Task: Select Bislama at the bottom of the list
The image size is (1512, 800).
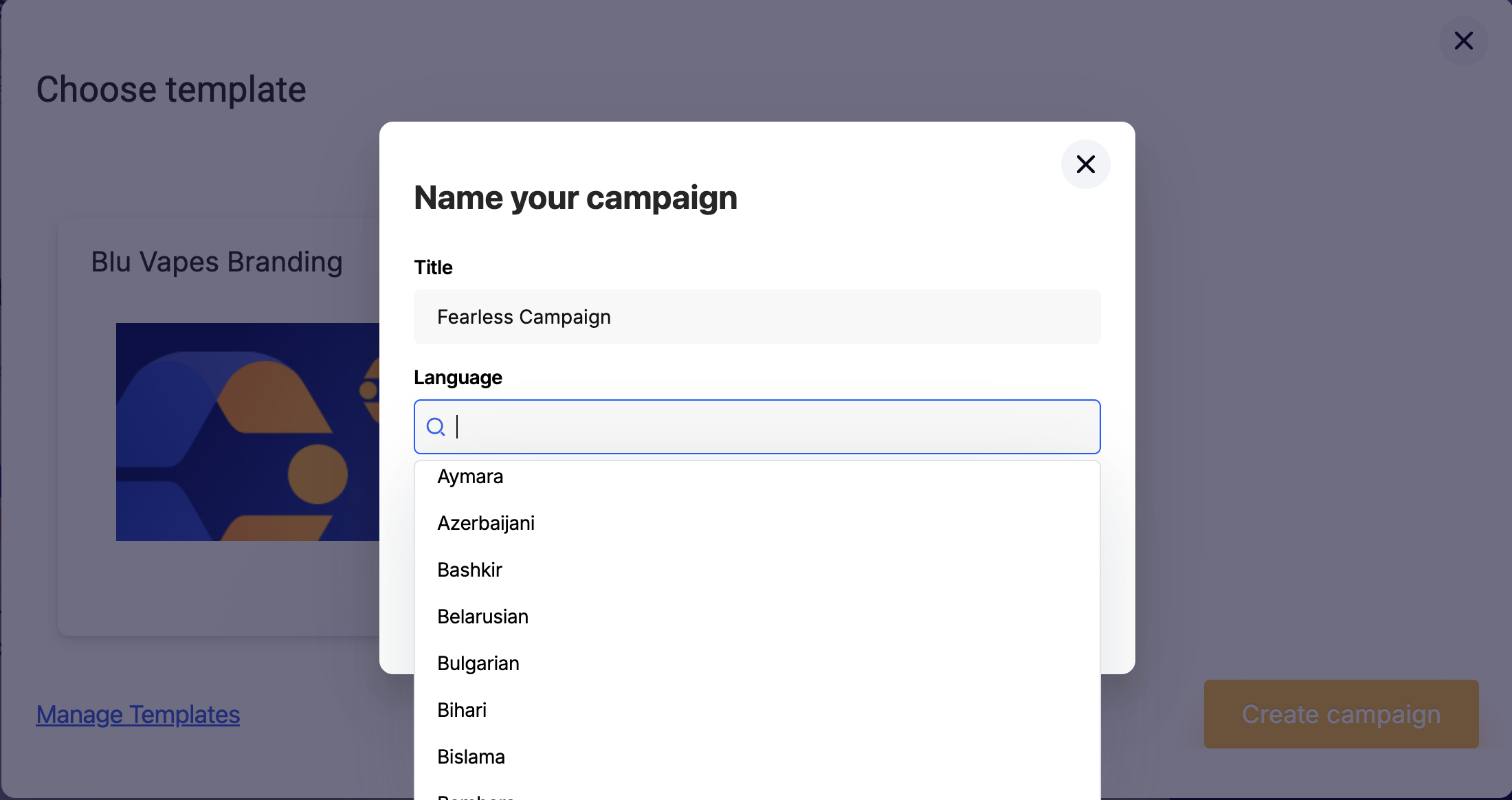Action: [x=471, y=756]
